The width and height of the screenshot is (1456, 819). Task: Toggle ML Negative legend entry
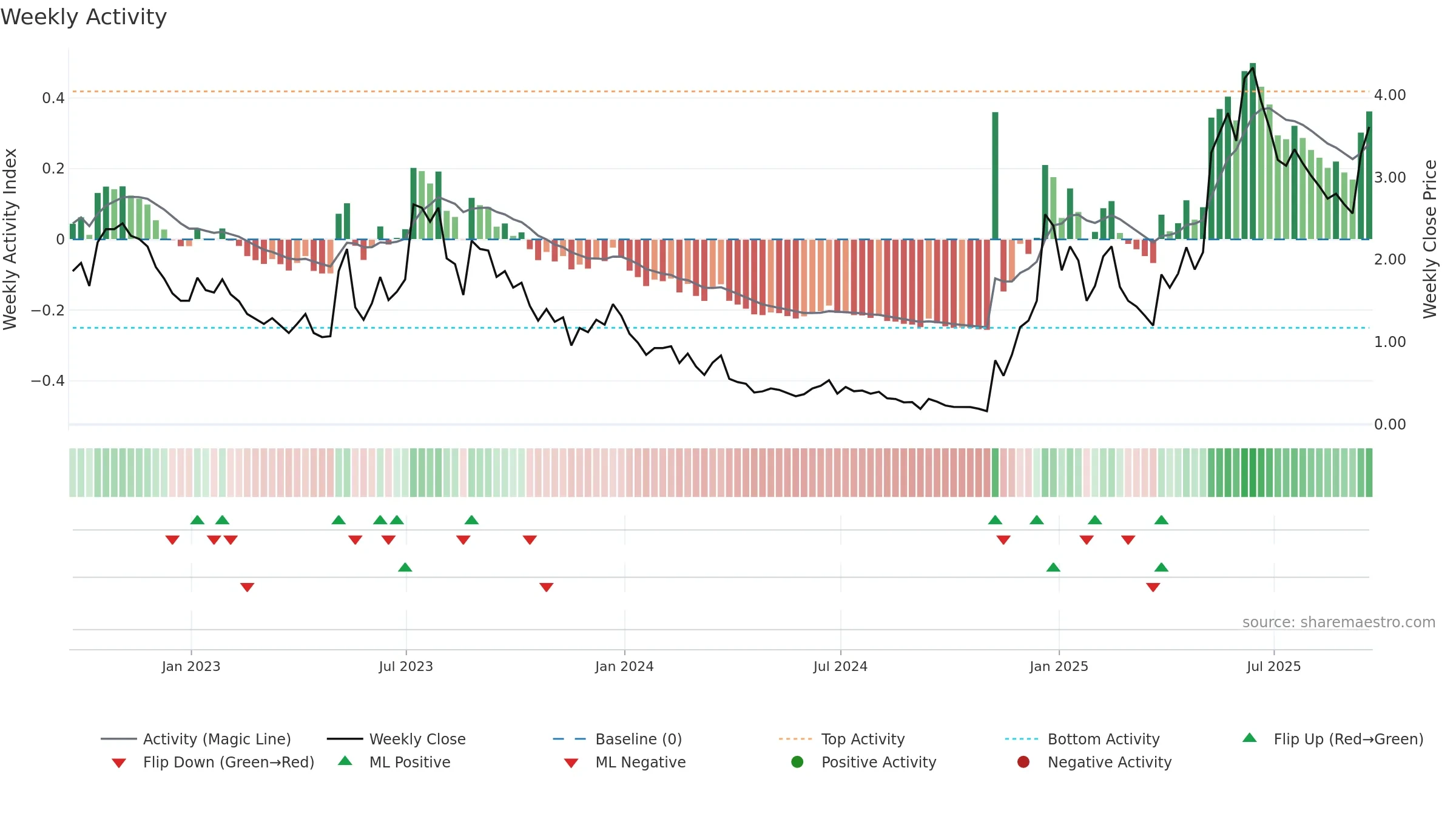tap(624, 762)
